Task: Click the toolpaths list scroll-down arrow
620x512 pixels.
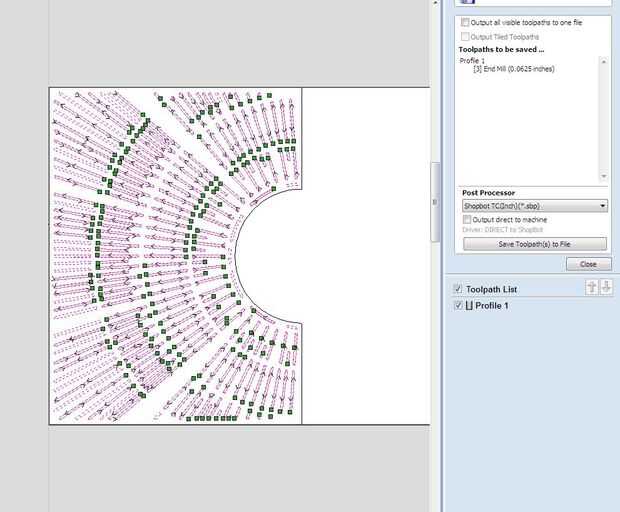Action: [x=604, y=176]
